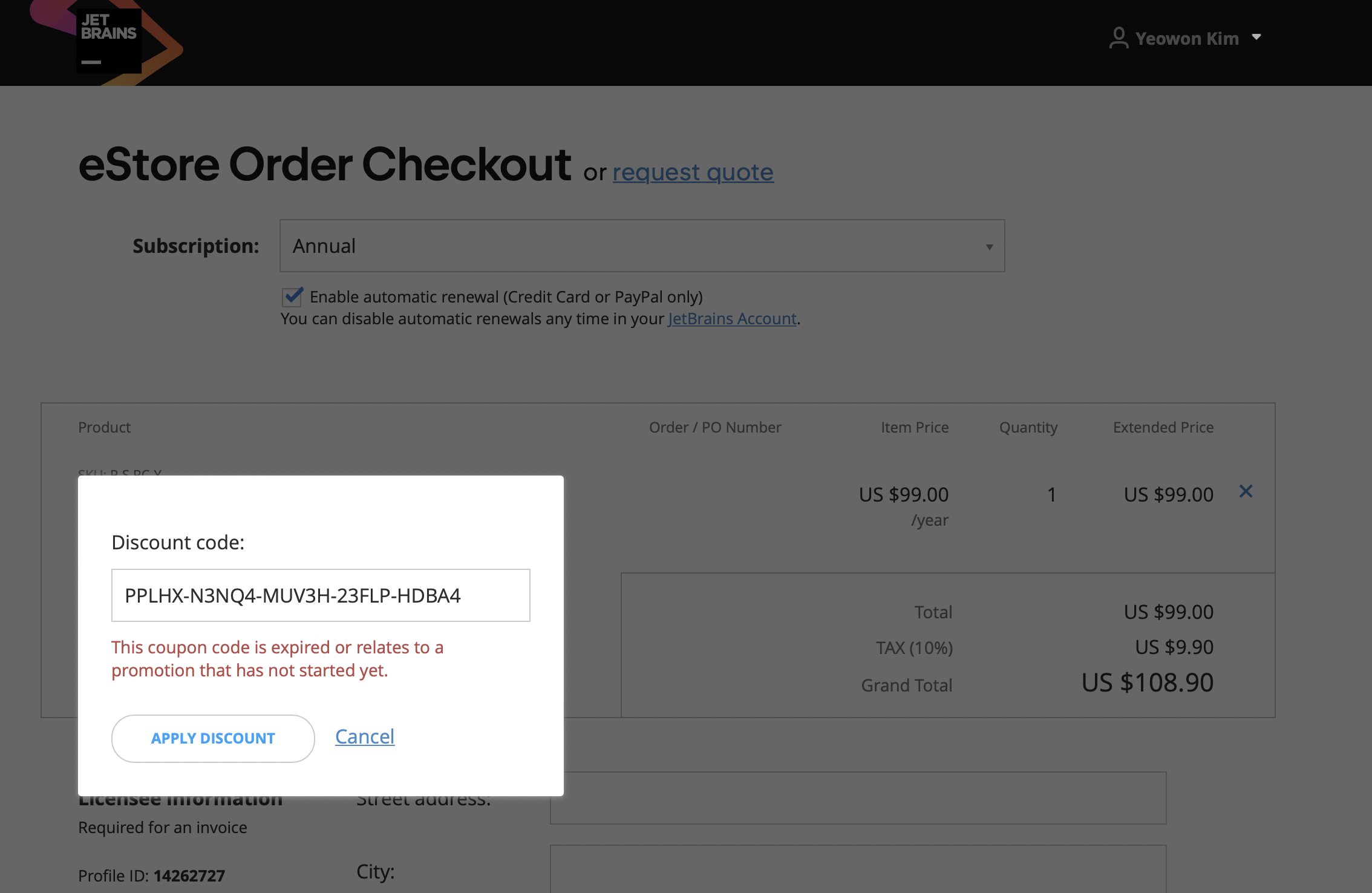Click the Product column header
This screenshot has width=1372, height=893.
coord(104,427)
